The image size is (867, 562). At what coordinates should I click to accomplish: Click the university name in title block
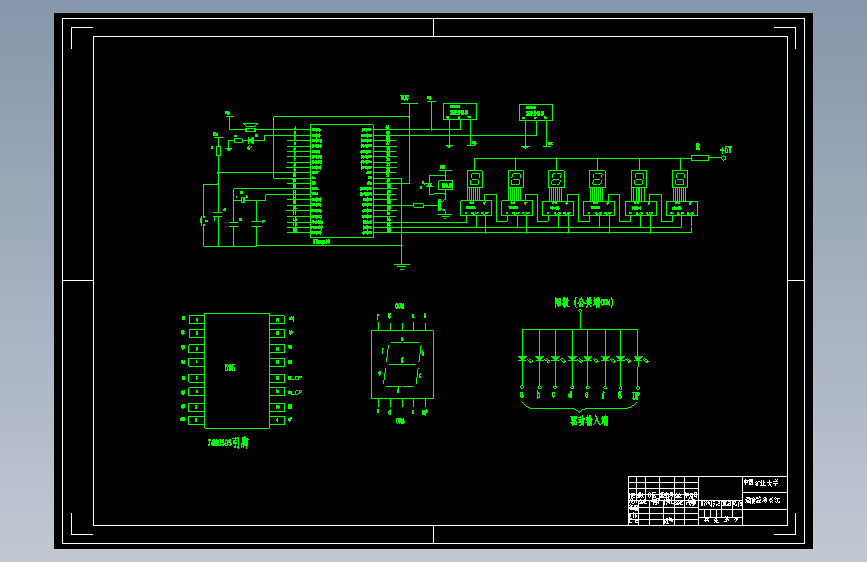pos(761,483)
